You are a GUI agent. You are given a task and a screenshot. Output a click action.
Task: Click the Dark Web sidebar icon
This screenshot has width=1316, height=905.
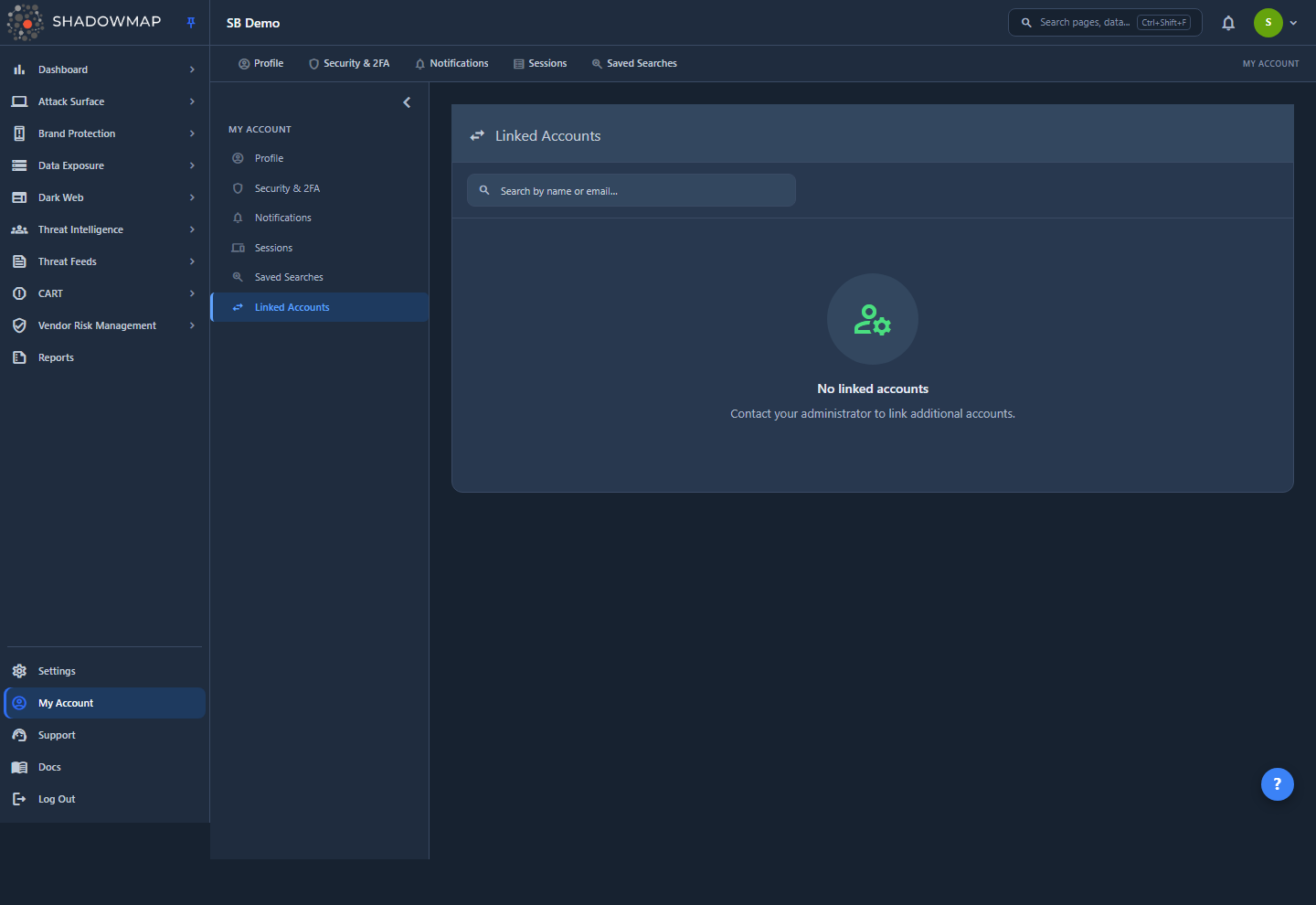(19, 197)
